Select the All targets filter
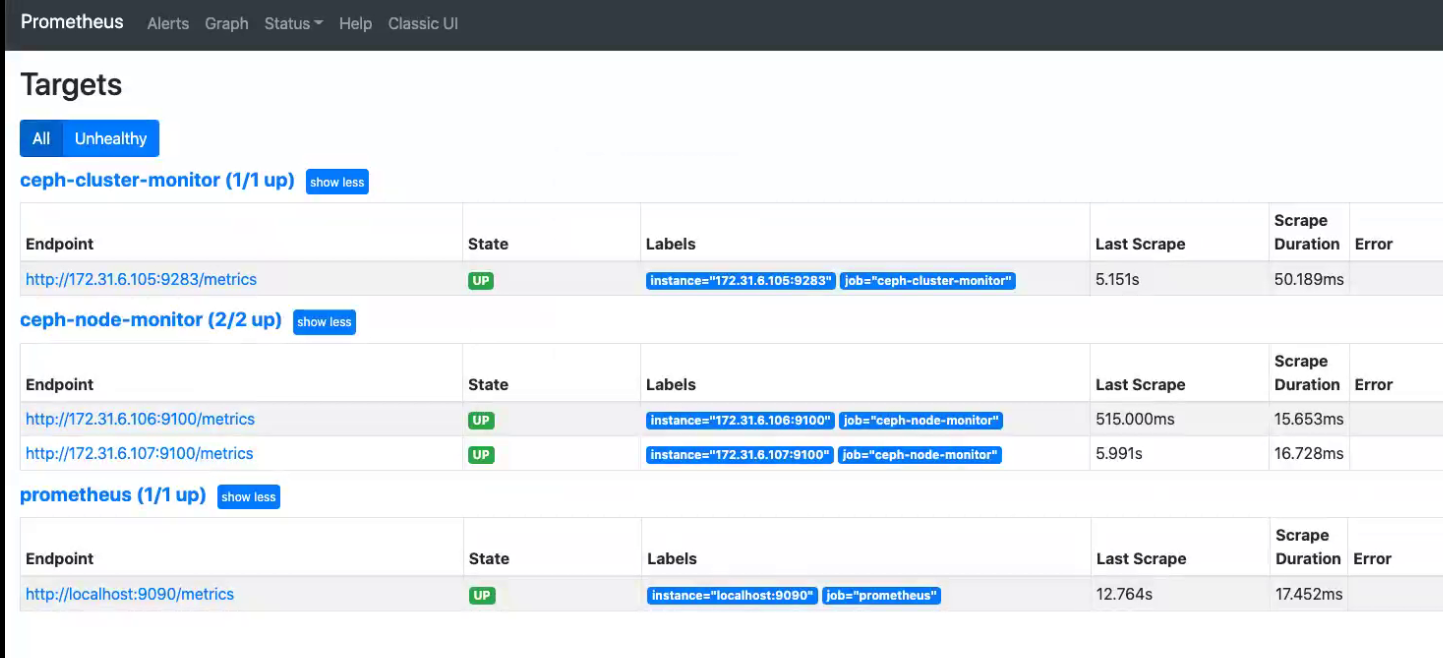The image size is (1443, 658). click(x=41, y=139)
